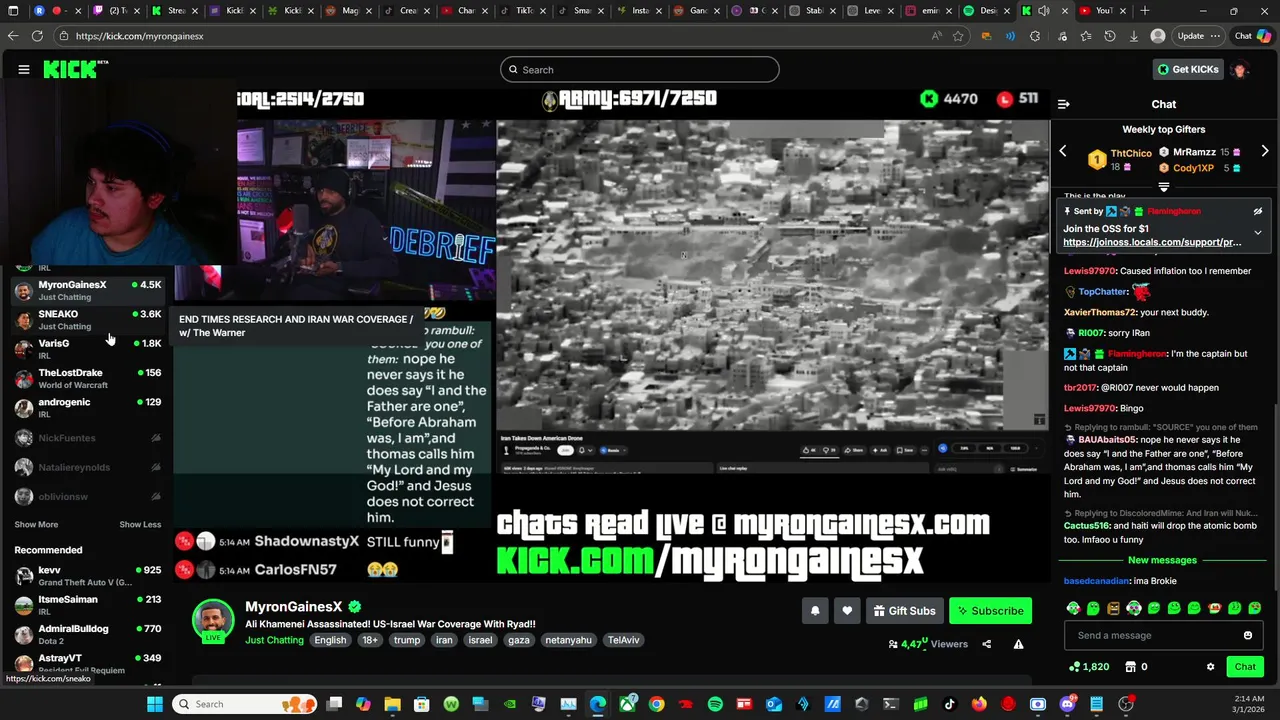Follow channel with heart icon
This screenshot has height=720, width=1280.
pos(847,611)
